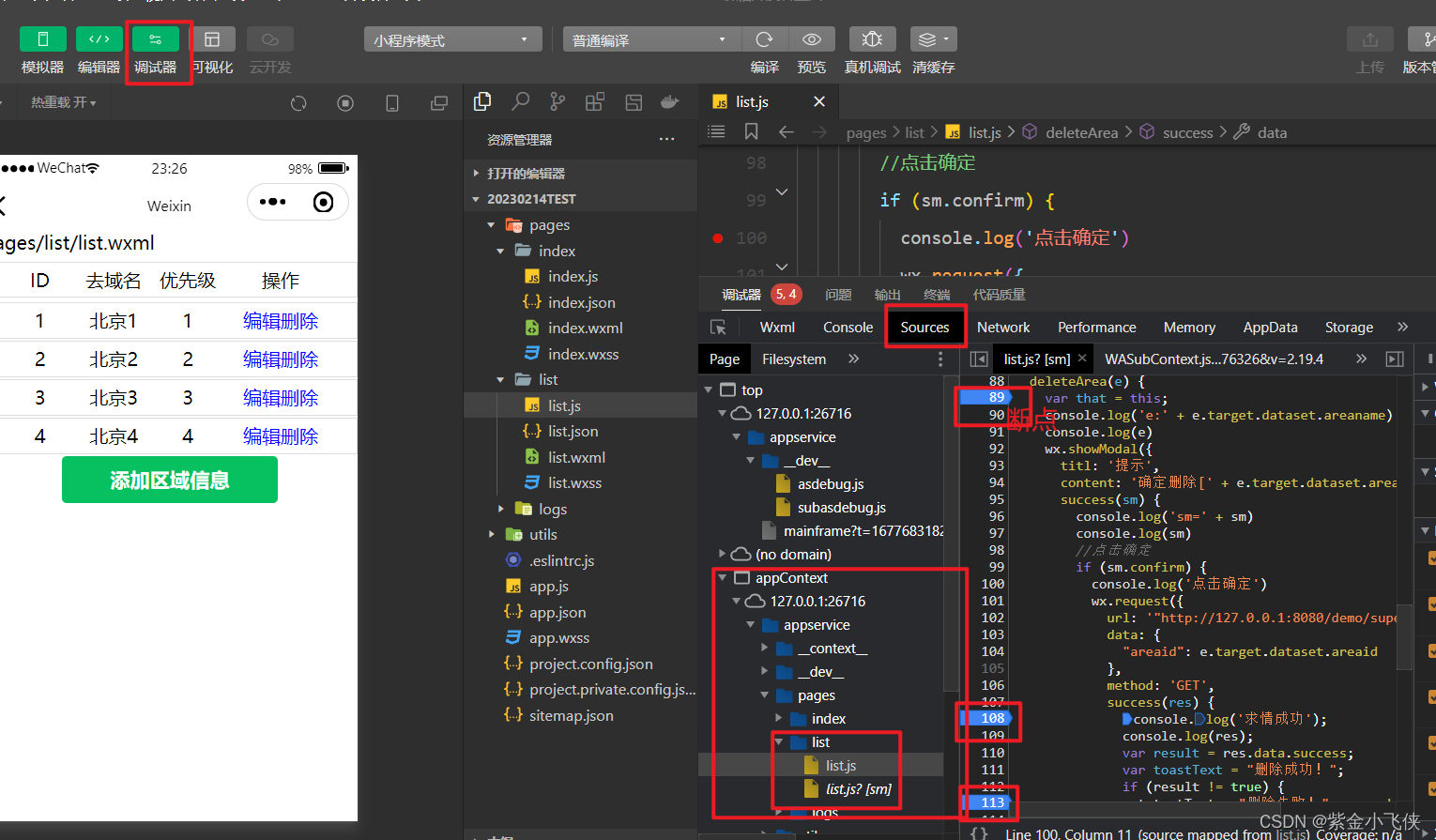The height and width of the screenshot is (840, 1436).
Task: Click the simulator stop icon
Action: [345, 103]
